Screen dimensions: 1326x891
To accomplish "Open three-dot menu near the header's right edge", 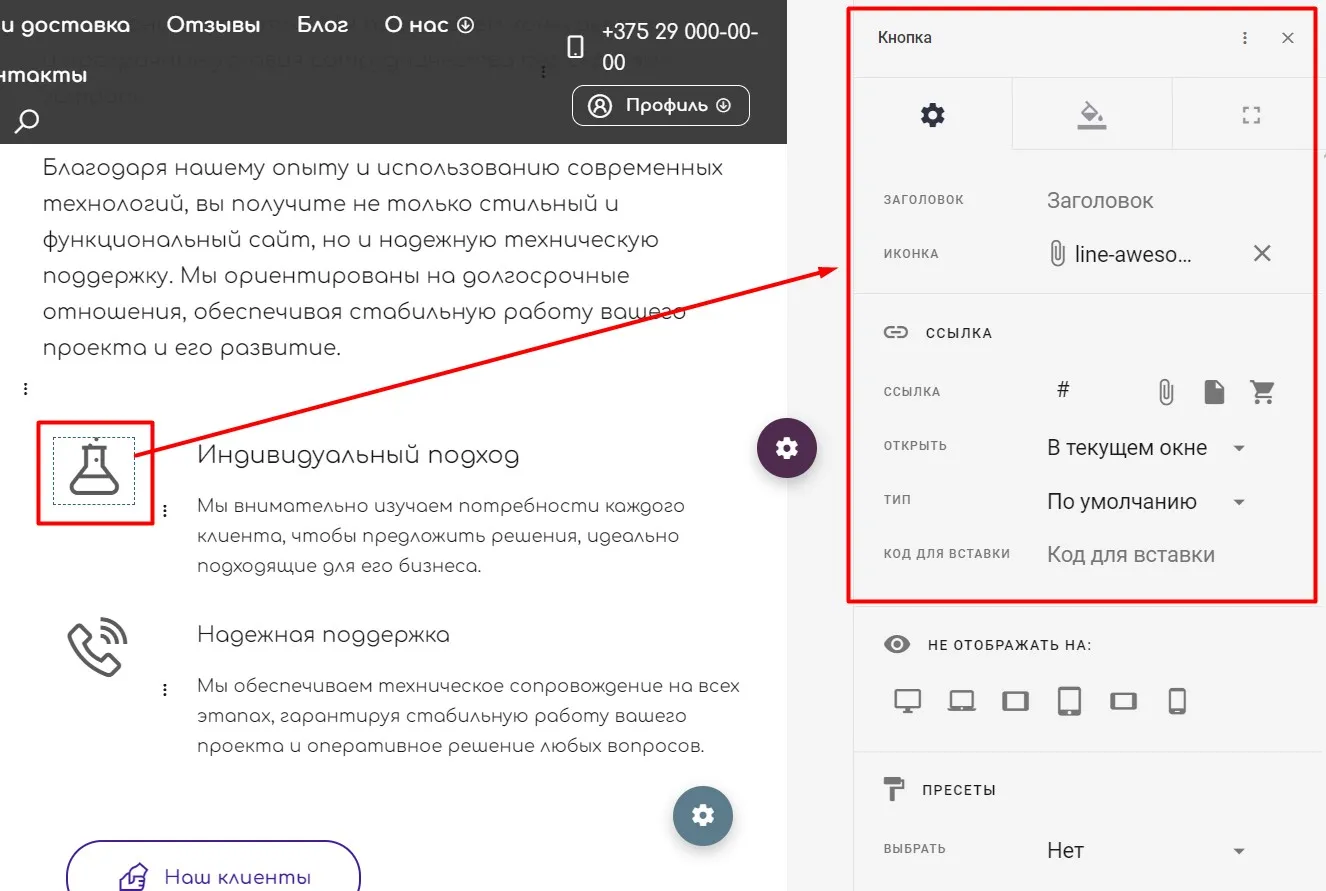I will tap(543, 71).
